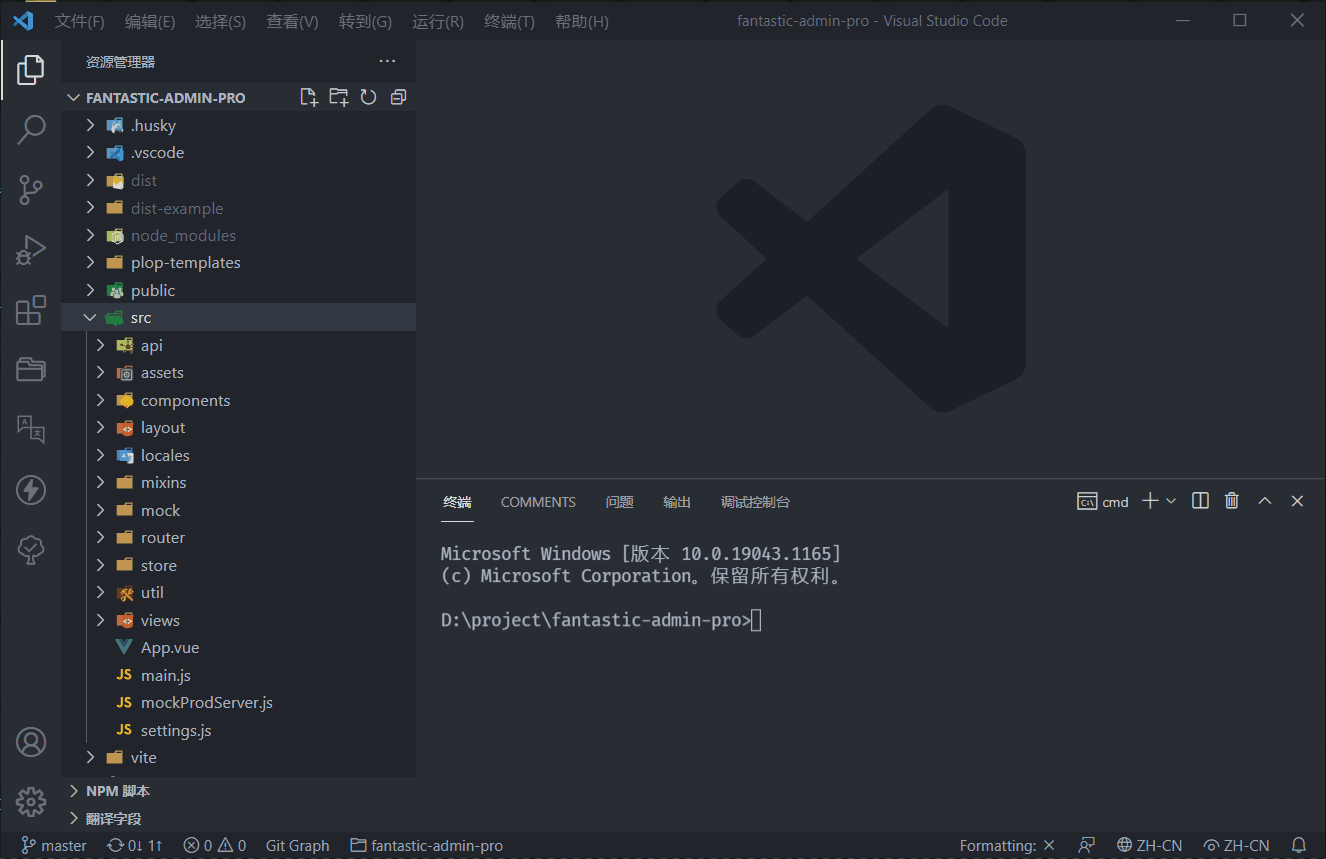Screen dimensions: 1326x859
Task: Open the Run and Debug view
Action: pos(31,250)
